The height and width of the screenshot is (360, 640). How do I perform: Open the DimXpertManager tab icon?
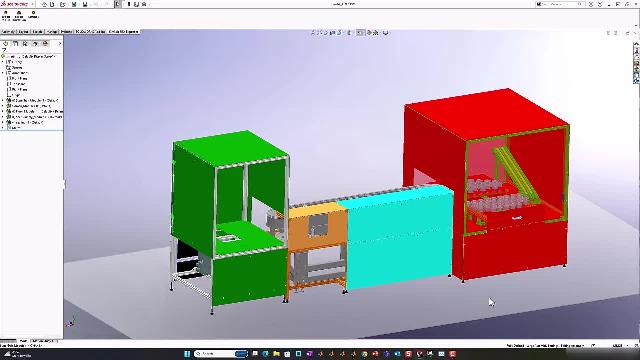point(35,44)
